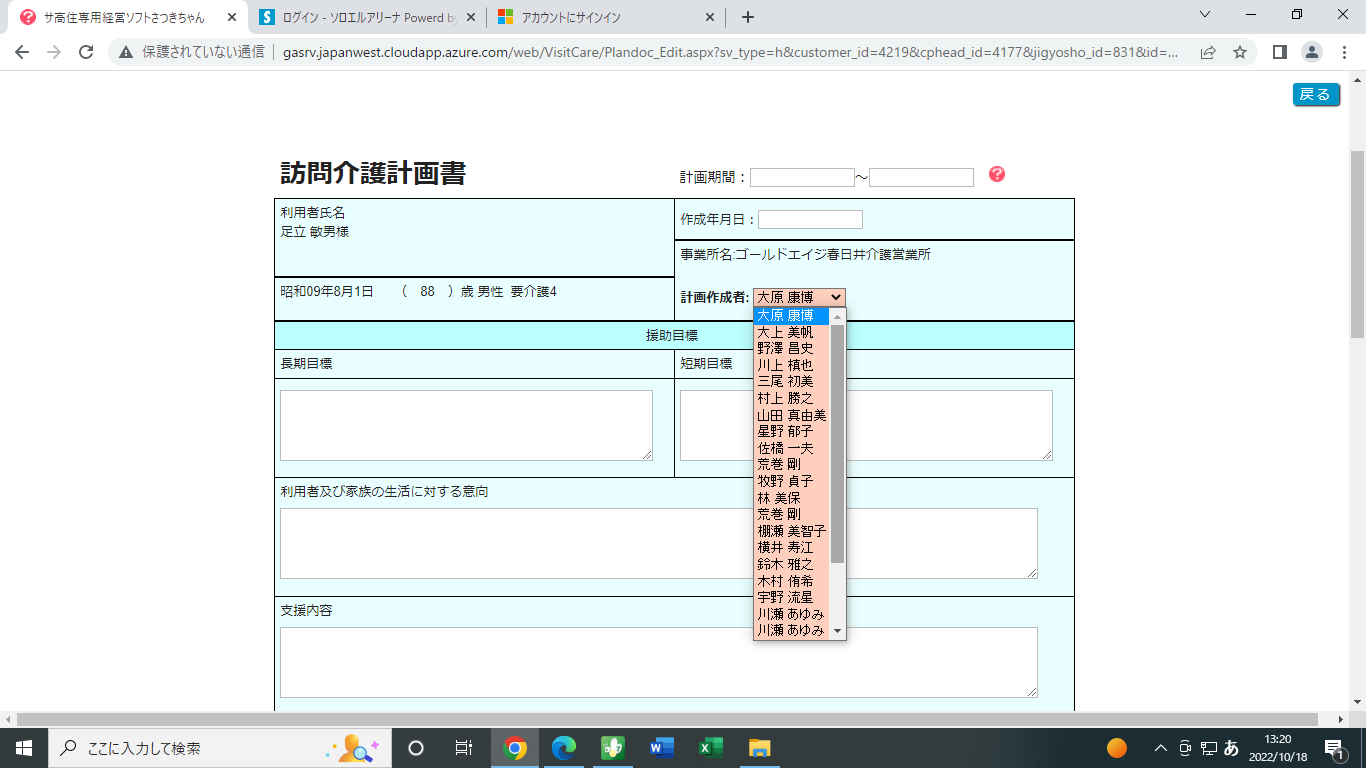The image size is (1366, 768).
Task: Bookmark this page with the star icon
Action: tap(1240, 52)
